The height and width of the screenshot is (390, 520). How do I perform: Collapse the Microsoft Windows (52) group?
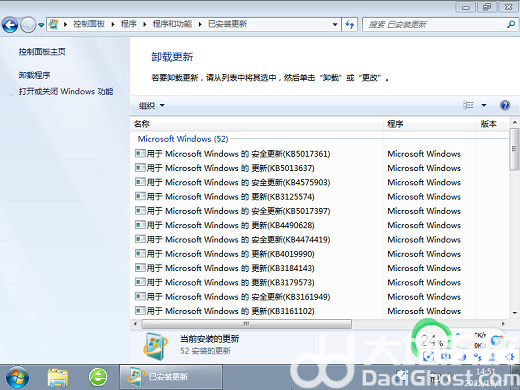click(183, 139)
